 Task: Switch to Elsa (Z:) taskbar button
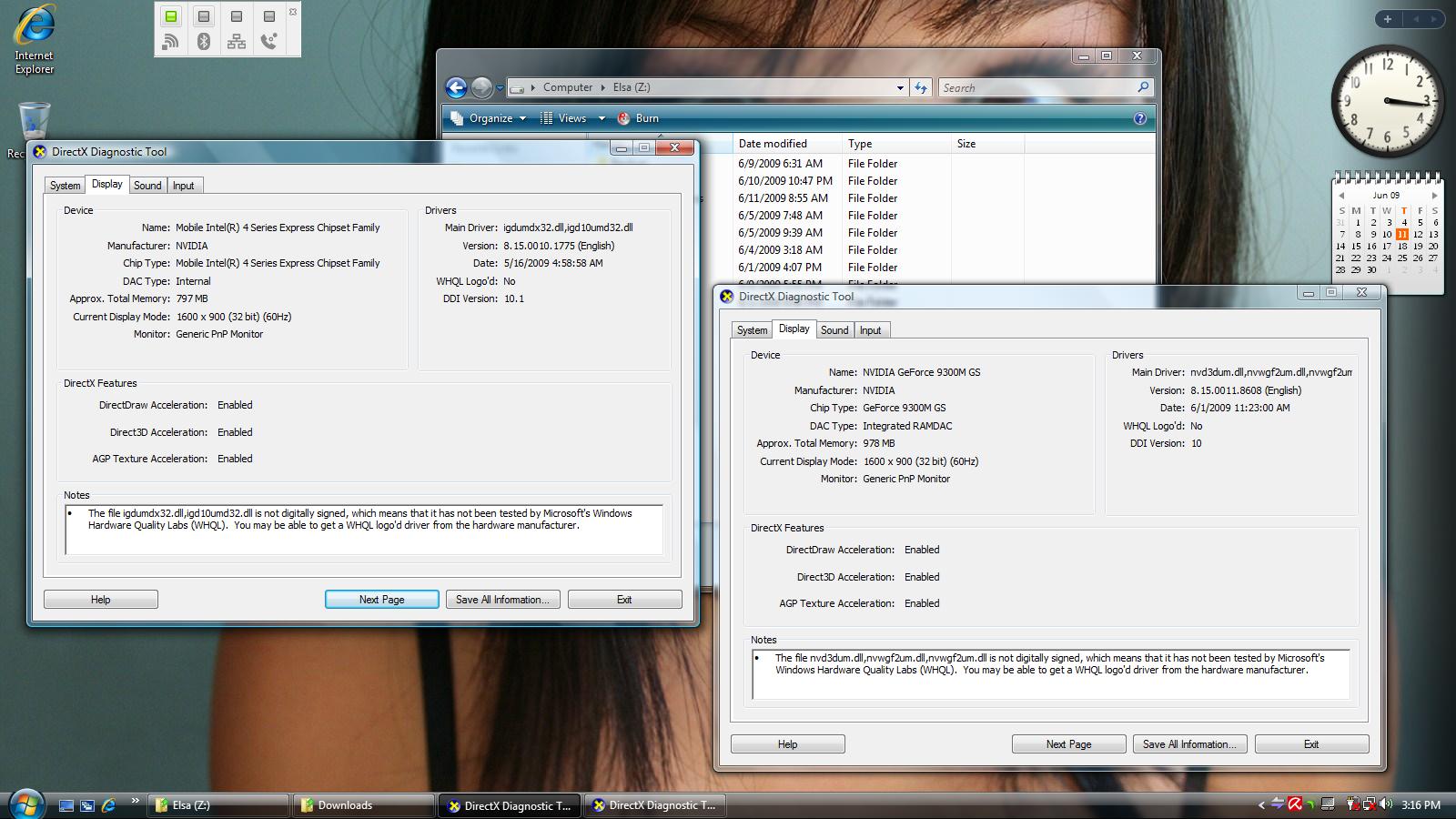(220, 805)
